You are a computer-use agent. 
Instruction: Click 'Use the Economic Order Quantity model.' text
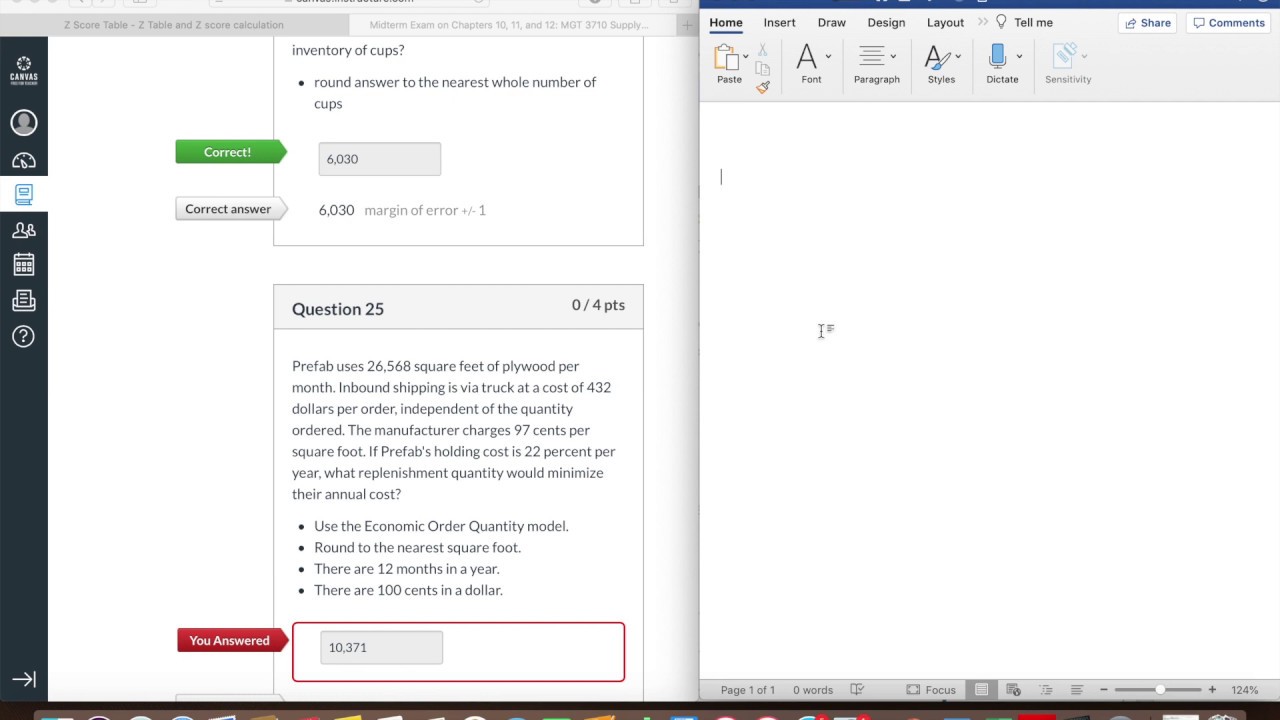(x=441, y=526)
